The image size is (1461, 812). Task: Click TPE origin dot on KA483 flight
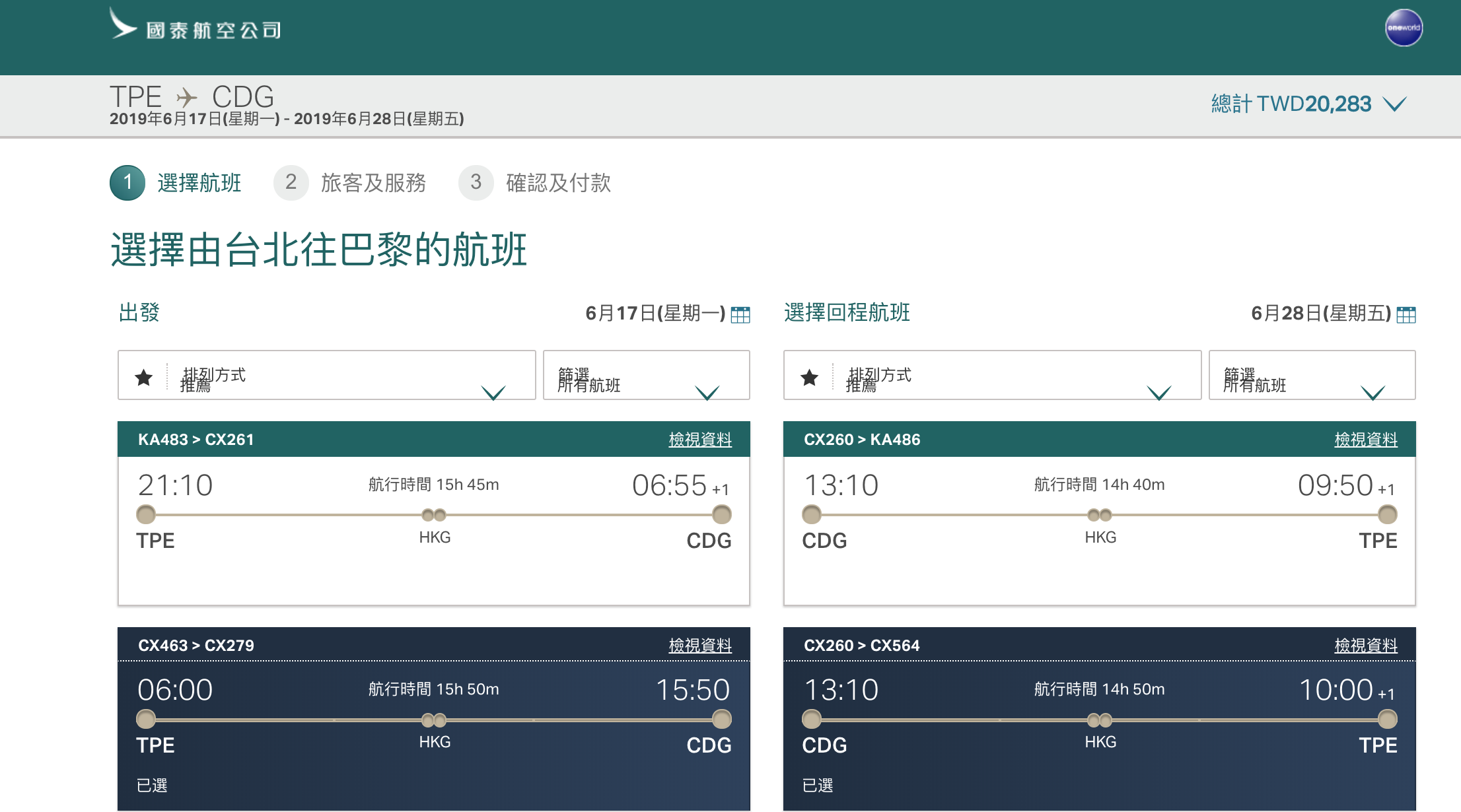click(146, 514)
